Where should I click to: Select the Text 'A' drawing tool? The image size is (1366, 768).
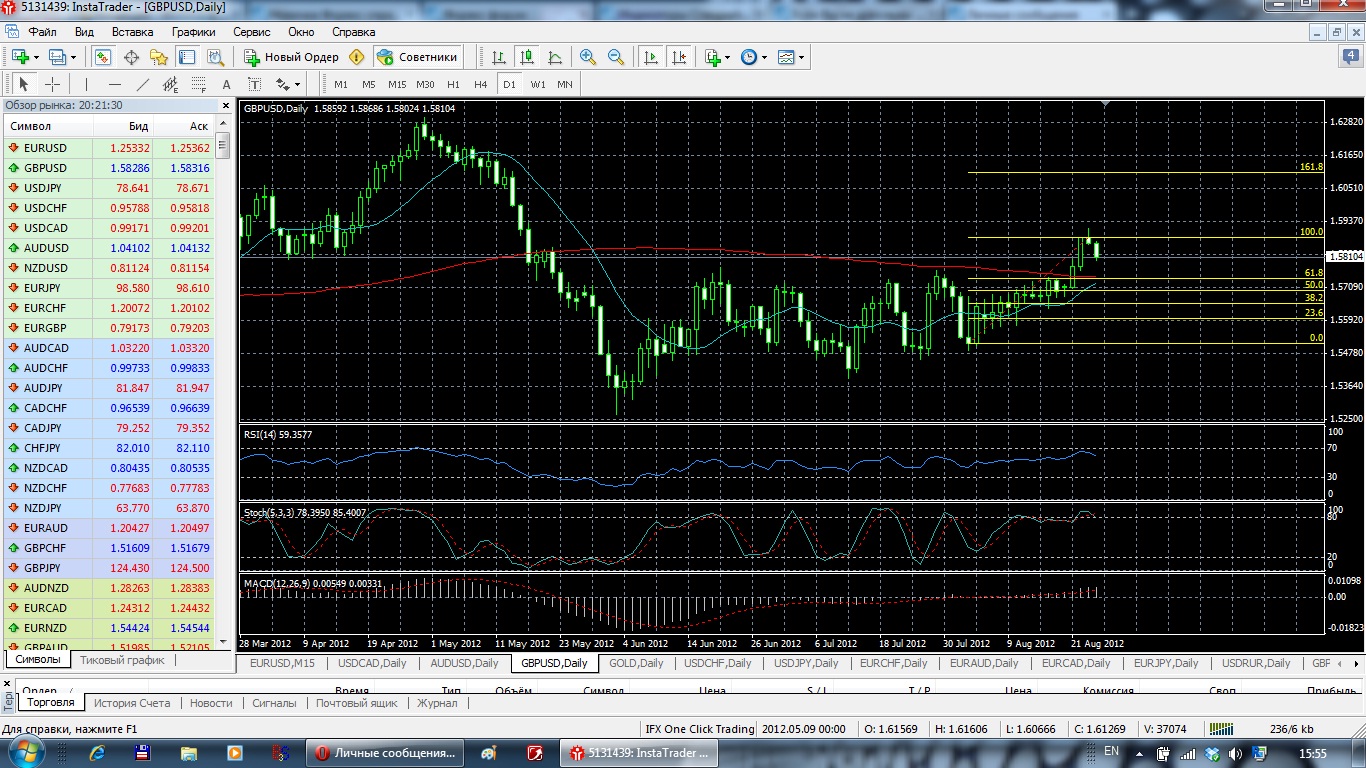[226, 84]
